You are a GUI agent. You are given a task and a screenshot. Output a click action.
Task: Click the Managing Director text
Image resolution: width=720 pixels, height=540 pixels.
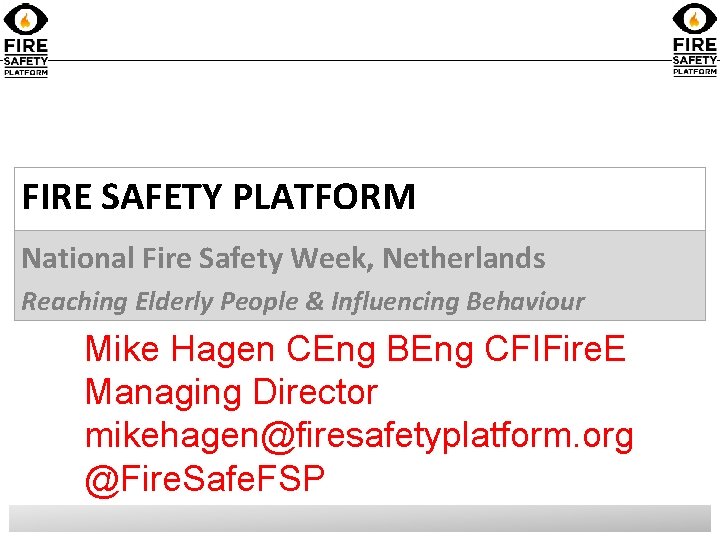[x=231, y=392]
